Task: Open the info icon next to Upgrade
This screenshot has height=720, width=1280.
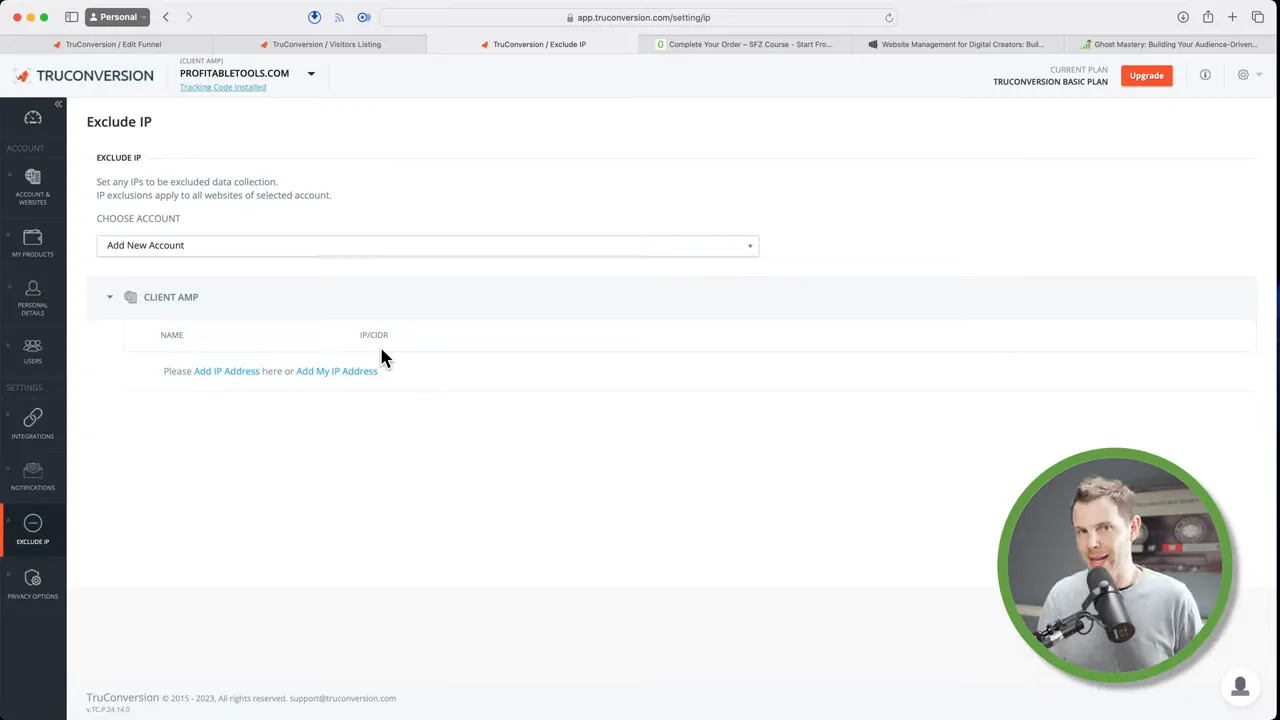Action: (x=1205, y=75)
